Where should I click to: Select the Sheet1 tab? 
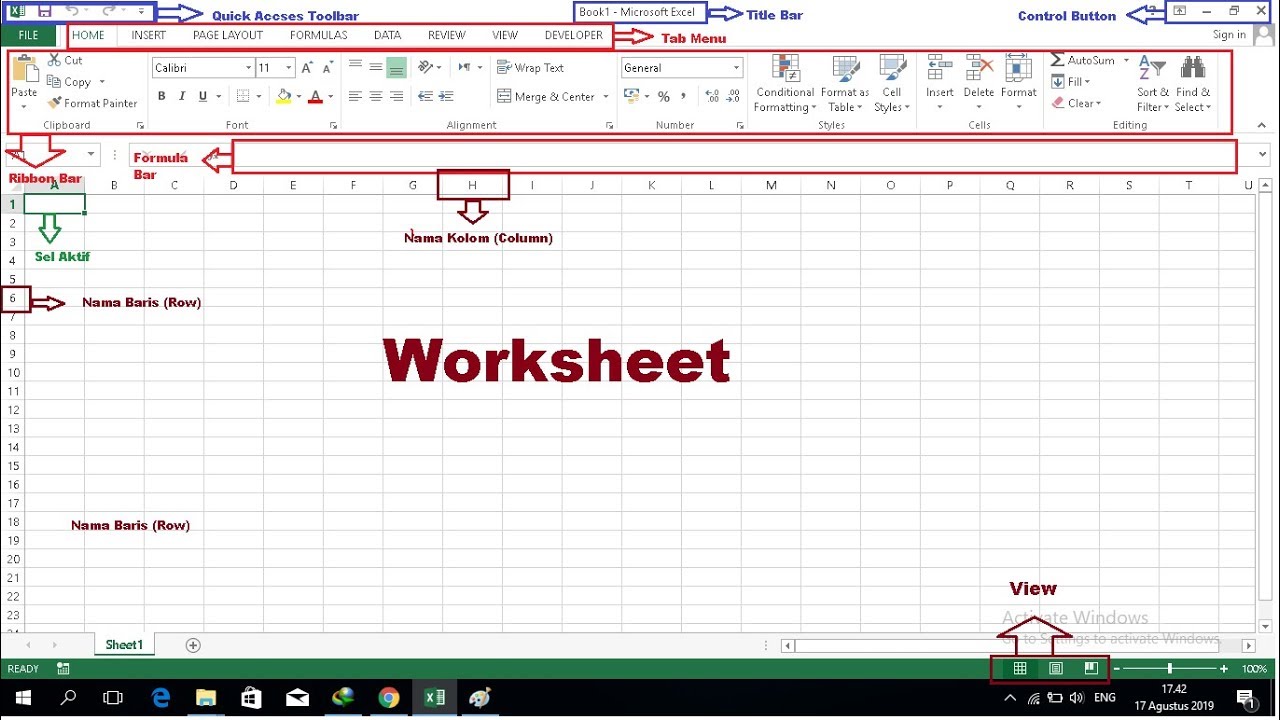[x=124, y=645]
